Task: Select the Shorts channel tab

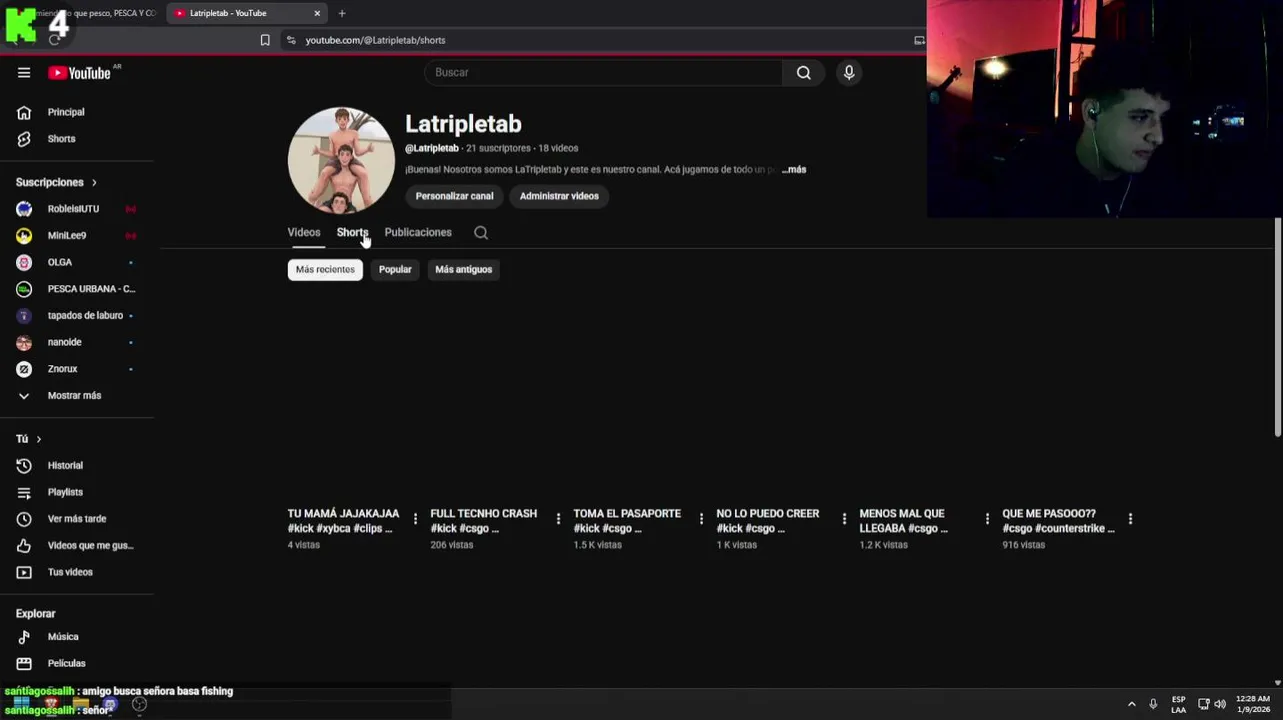Action: [352, 232]
